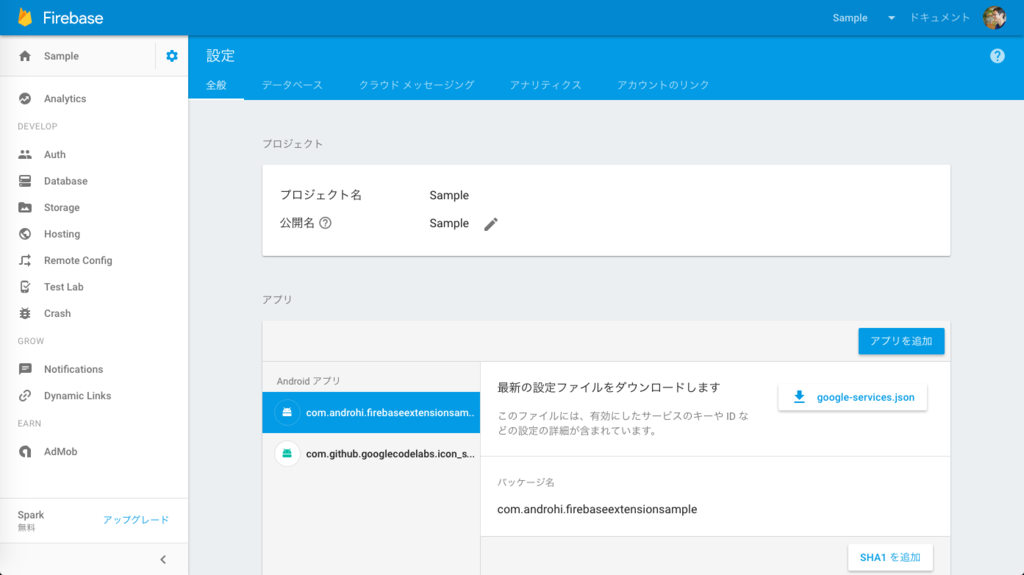This screenshot has height=575, width=1024.
Task: Open the Sample project dropdown arrow
Action: pyautogui.click(x=891, y=18)
